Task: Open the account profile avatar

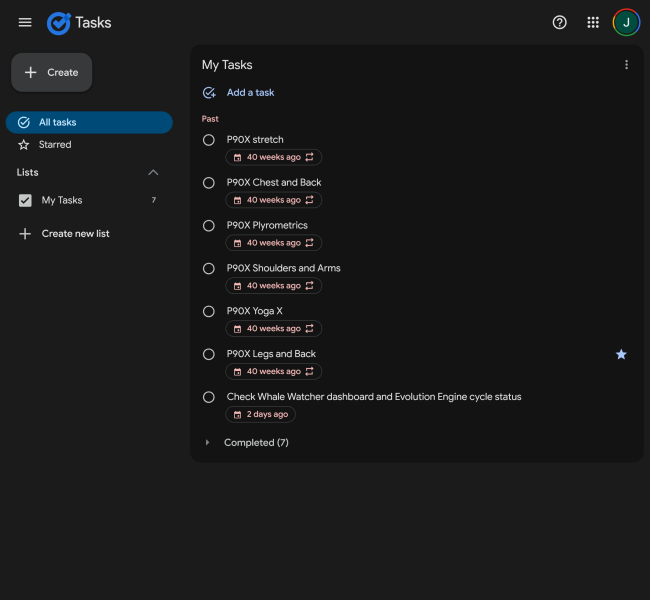Action: click(626, 22)
